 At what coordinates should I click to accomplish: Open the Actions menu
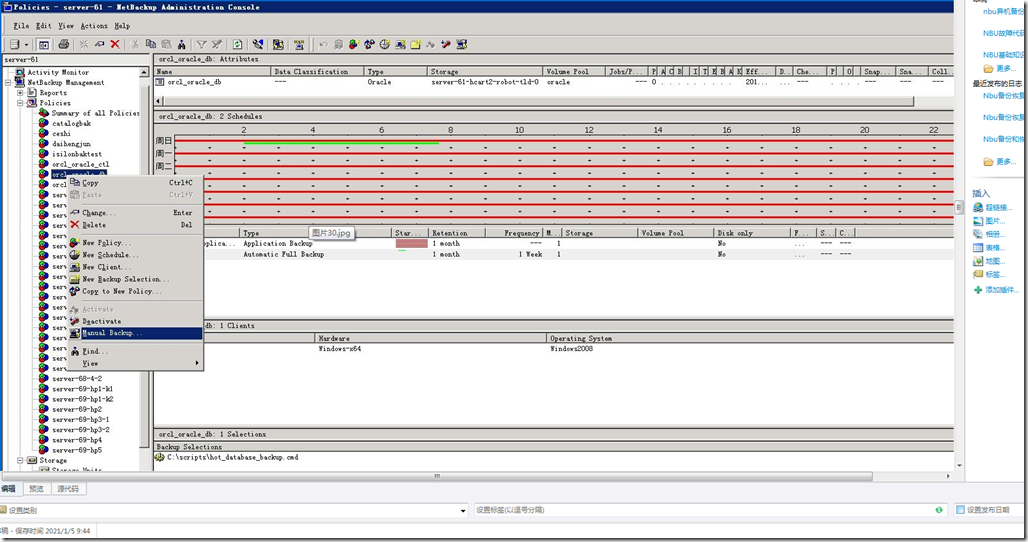tap(94, 25)
